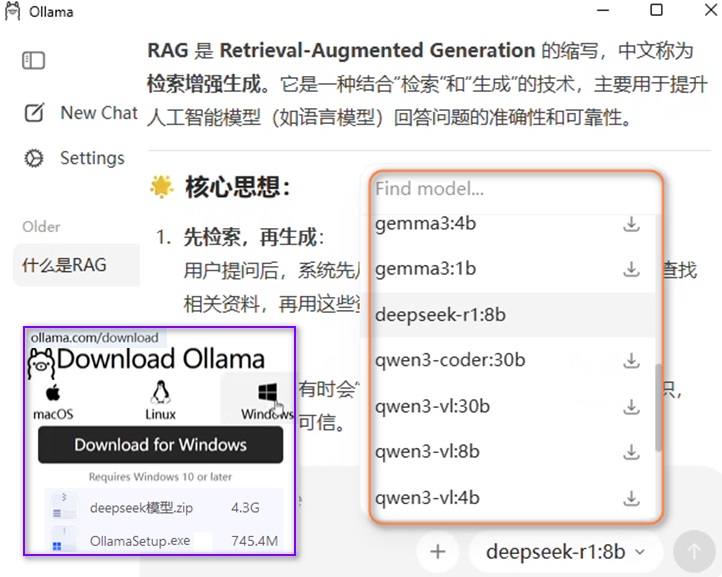Open New Chat label
This screenshot has width=722, height=577.
tap(99, 113)
